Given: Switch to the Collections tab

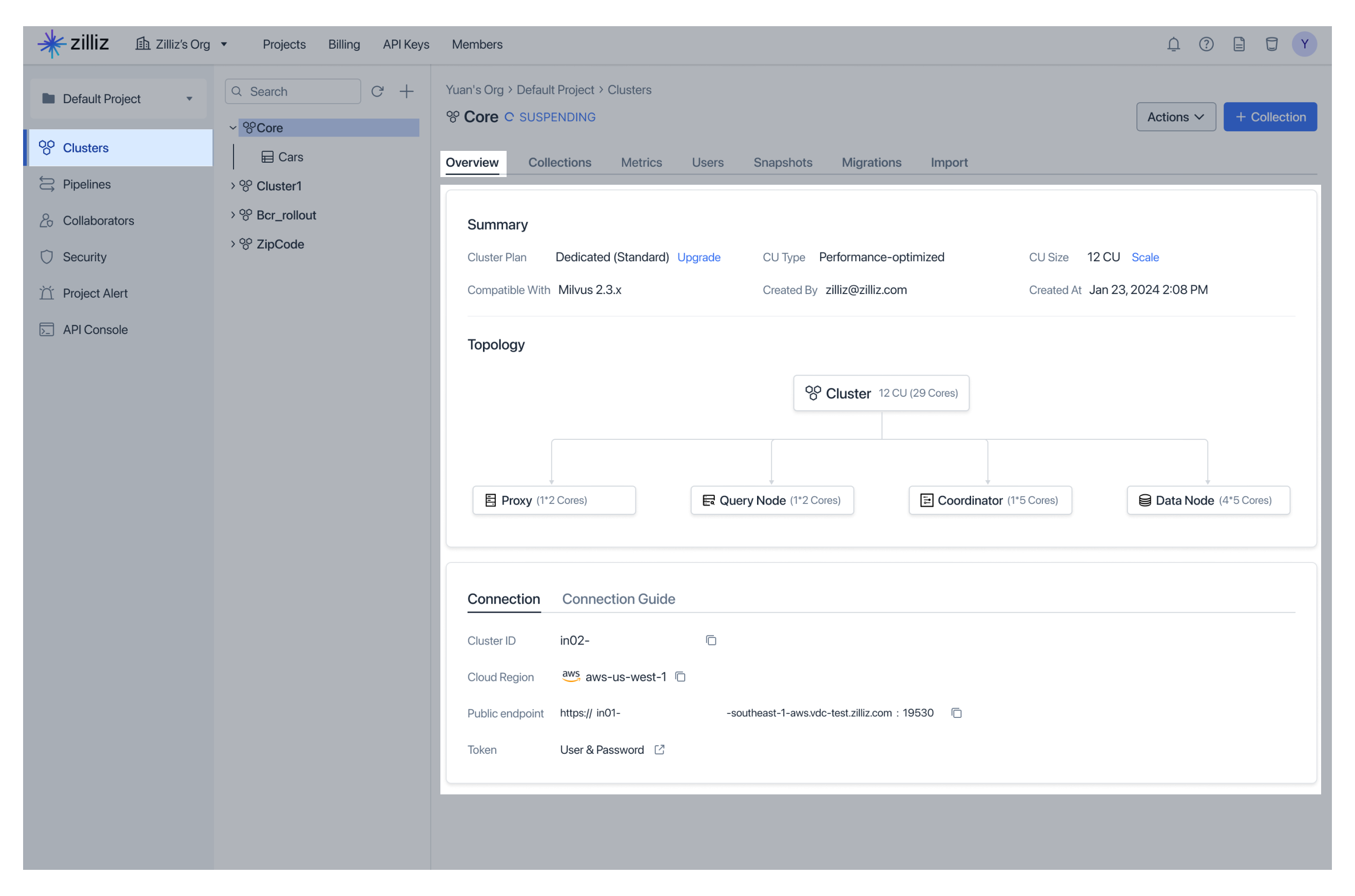Looking at the screenshot, I should [x=560, y=162].
